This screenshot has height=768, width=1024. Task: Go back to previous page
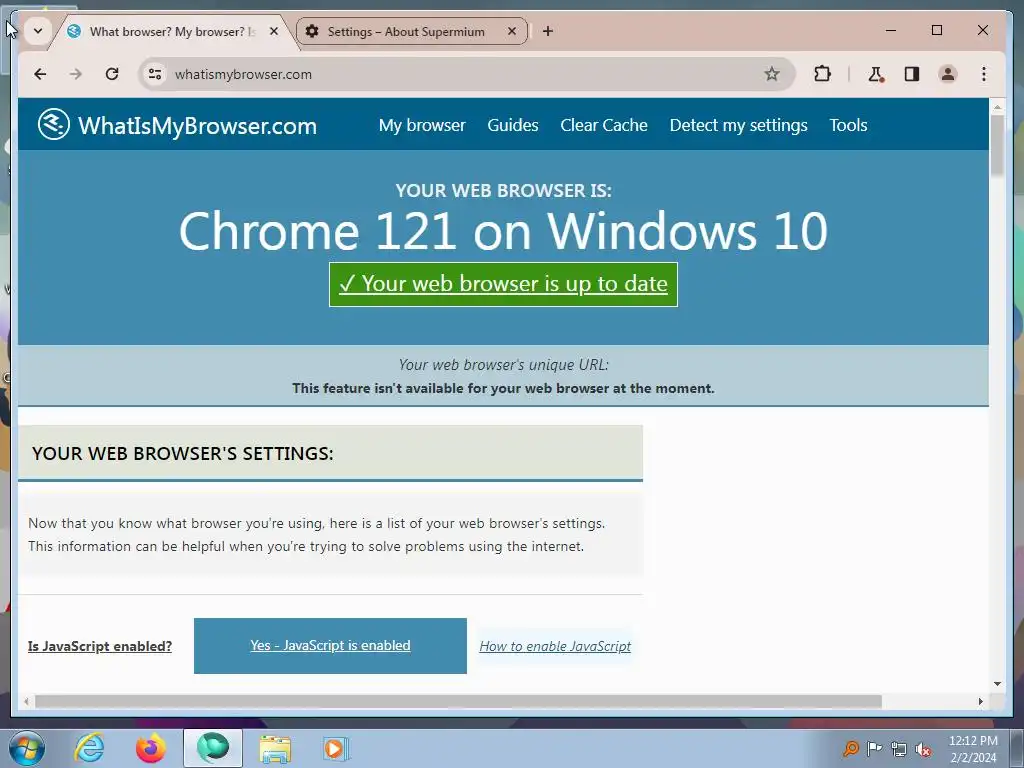(40, 74)
